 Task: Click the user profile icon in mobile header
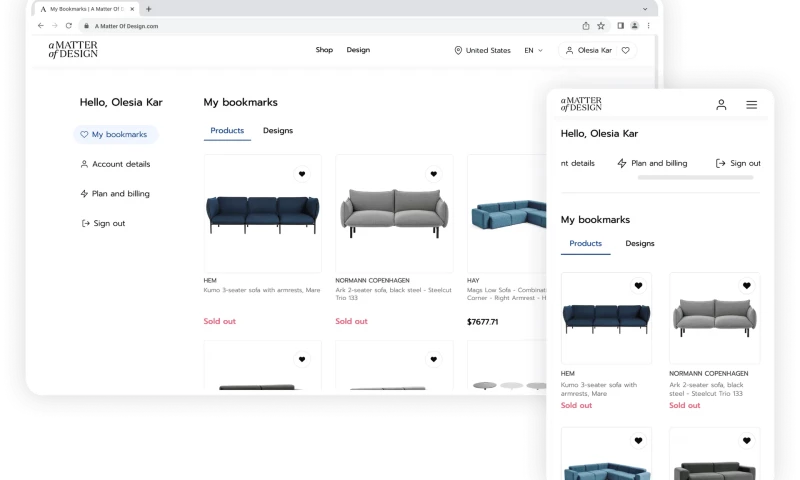click(x=721, y=105)
